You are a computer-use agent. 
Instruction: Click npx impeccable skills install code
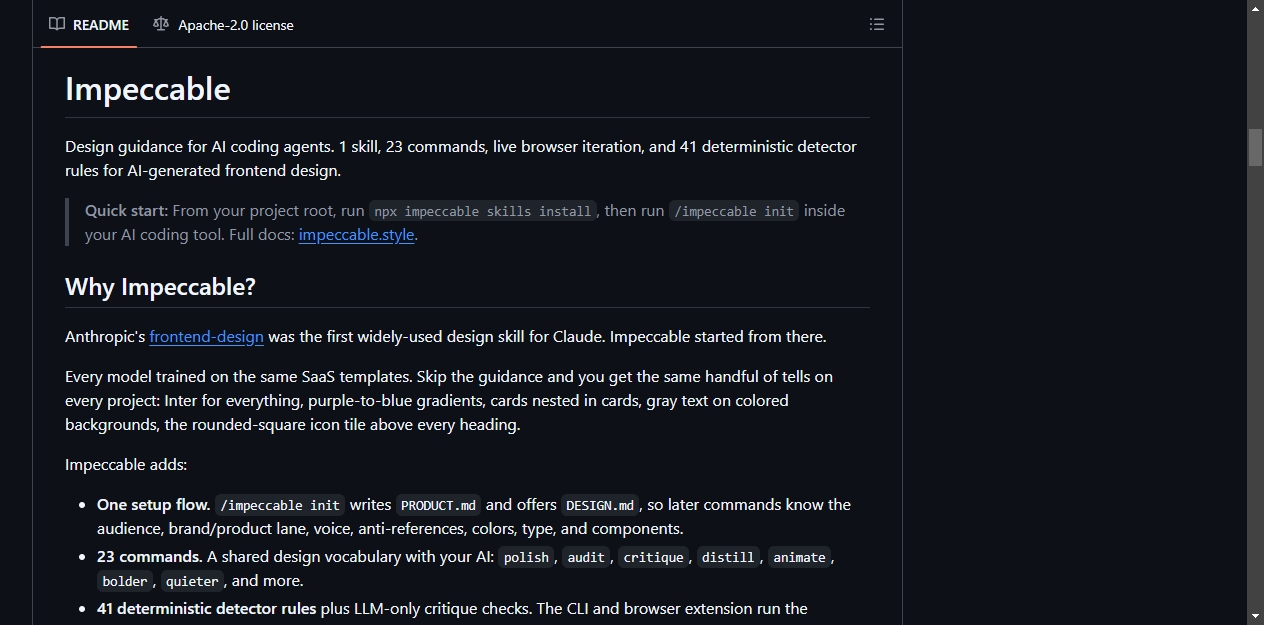483,211
